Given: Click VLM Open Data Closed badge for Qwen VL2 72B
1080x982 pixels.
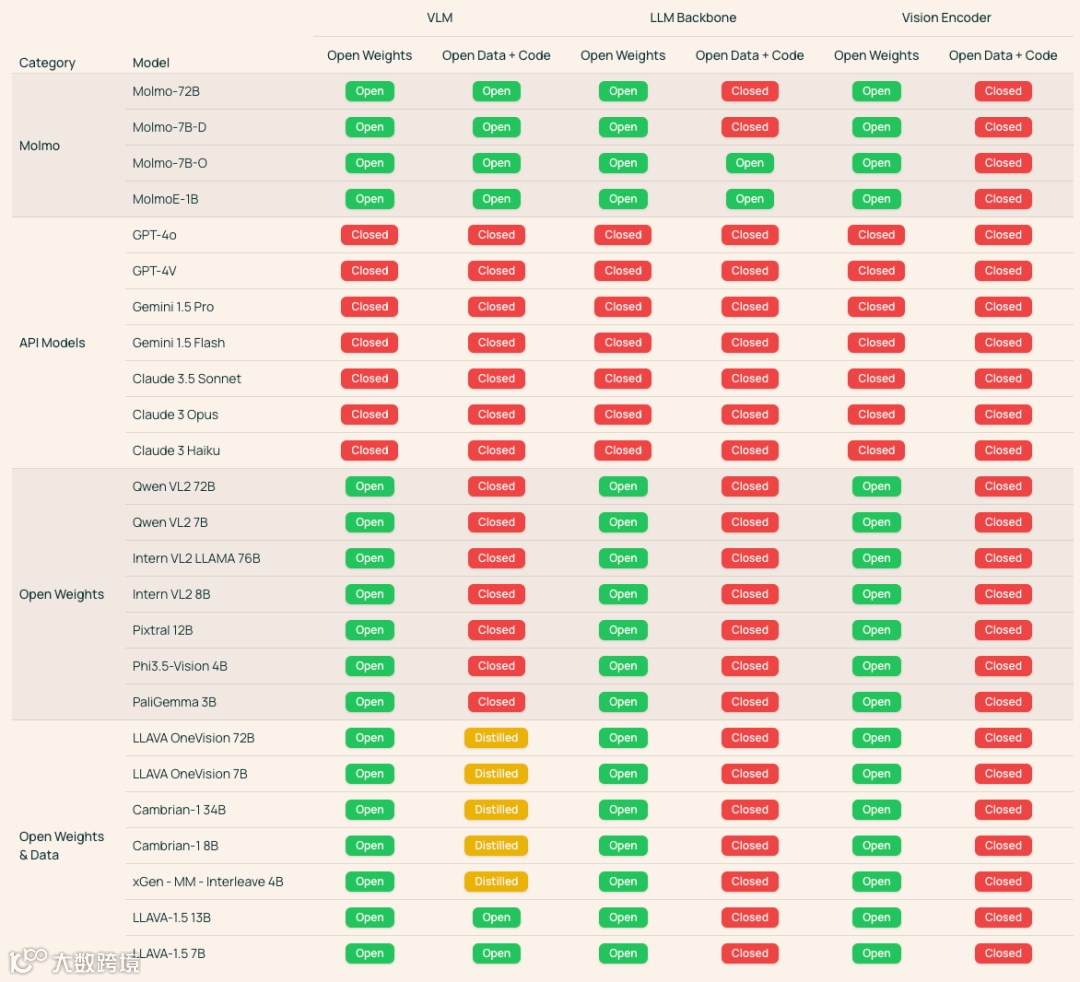Looking at the screenshot, I should tap(496, 486).
